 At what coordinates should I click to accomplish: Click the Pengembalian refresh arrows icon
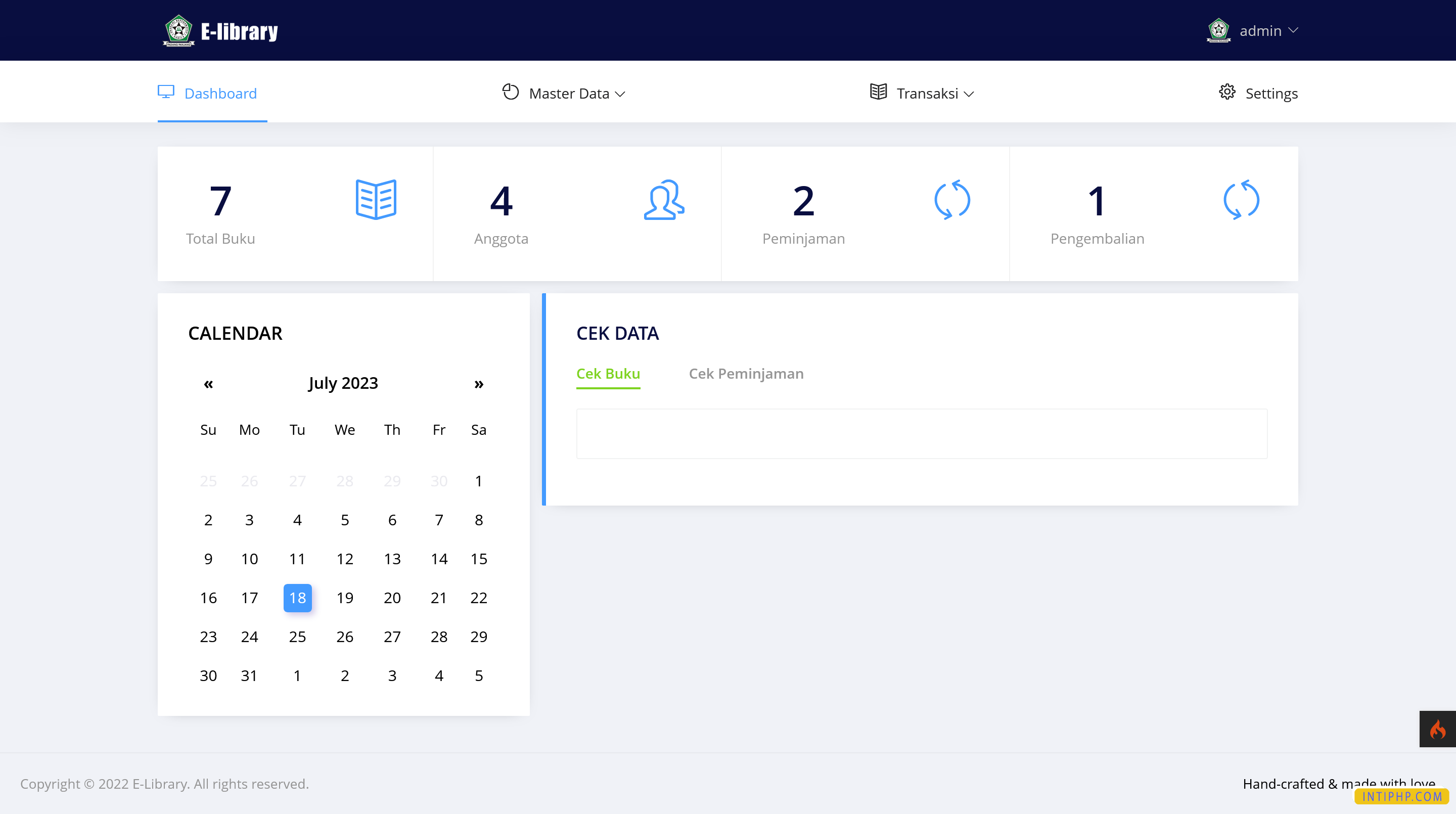click(x=1241, y=200)
